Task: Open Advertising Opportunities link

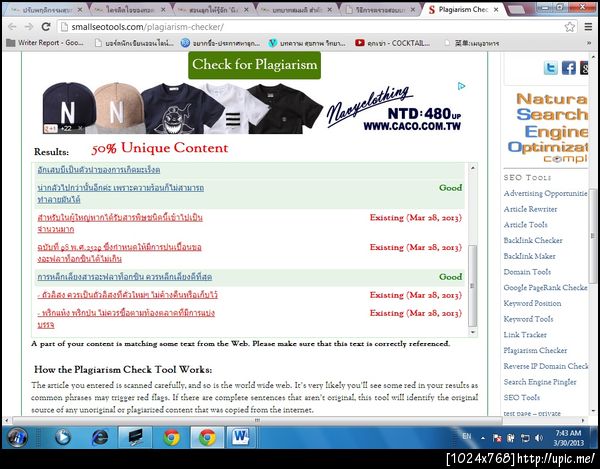Action: [x=545, y=193]
